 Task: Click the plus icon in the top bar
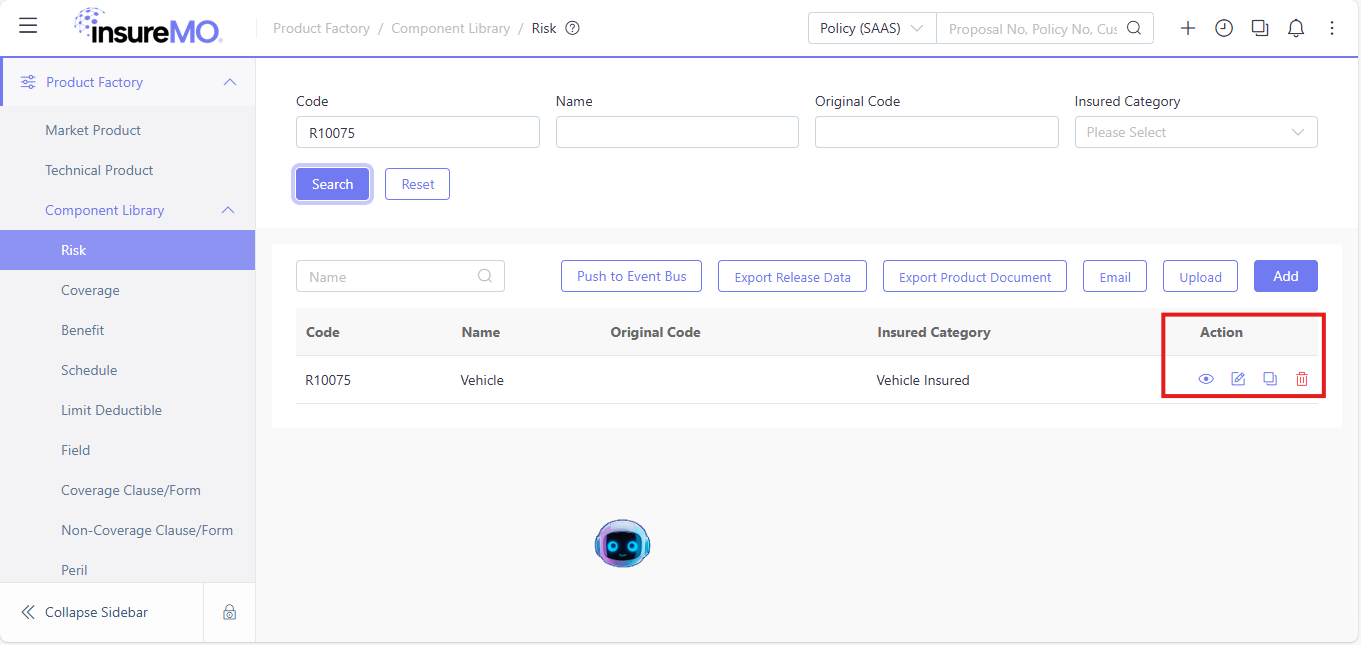[x=1188, y=28]
